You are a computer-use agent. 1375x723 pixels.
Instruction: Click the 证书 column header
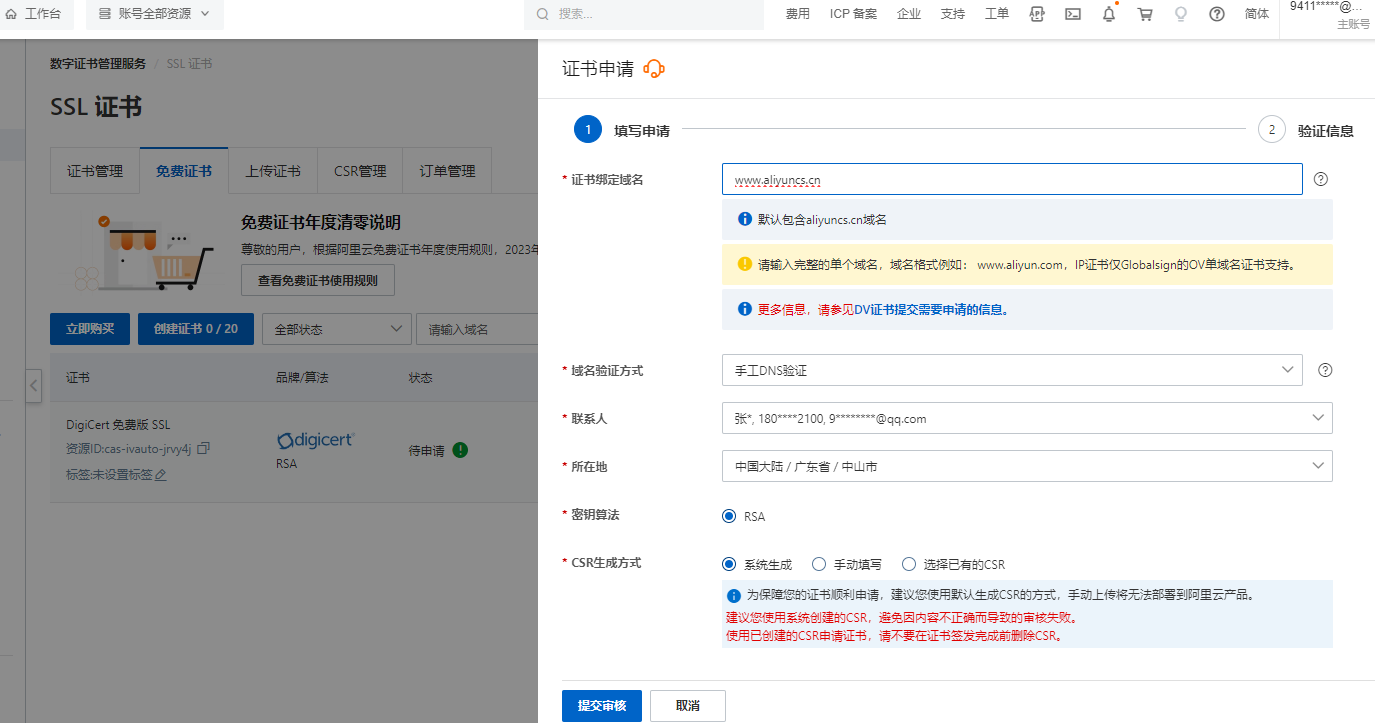[78, 378]
